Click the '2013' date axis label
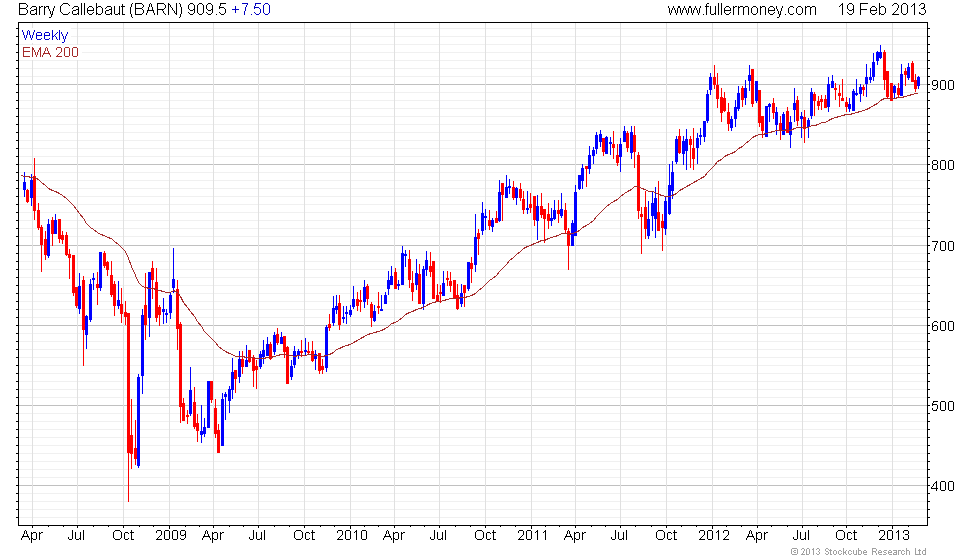Image resolution: width=980 pixels, height=560 pixels. [x=894, y=536]
